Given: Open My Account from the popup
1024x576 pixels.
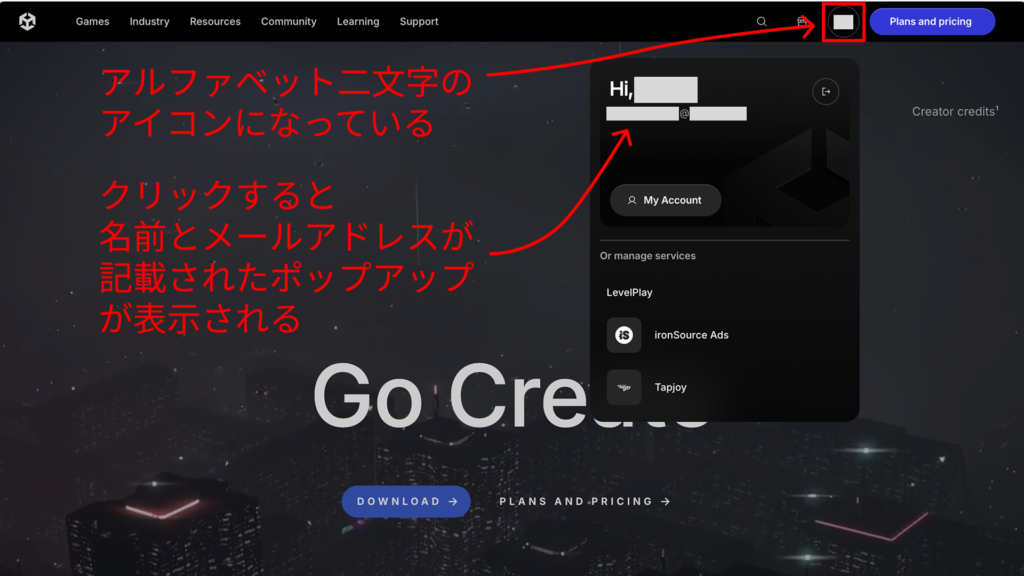Looking at the screenshot, I should pyautogui.click(x=665, y=200).
